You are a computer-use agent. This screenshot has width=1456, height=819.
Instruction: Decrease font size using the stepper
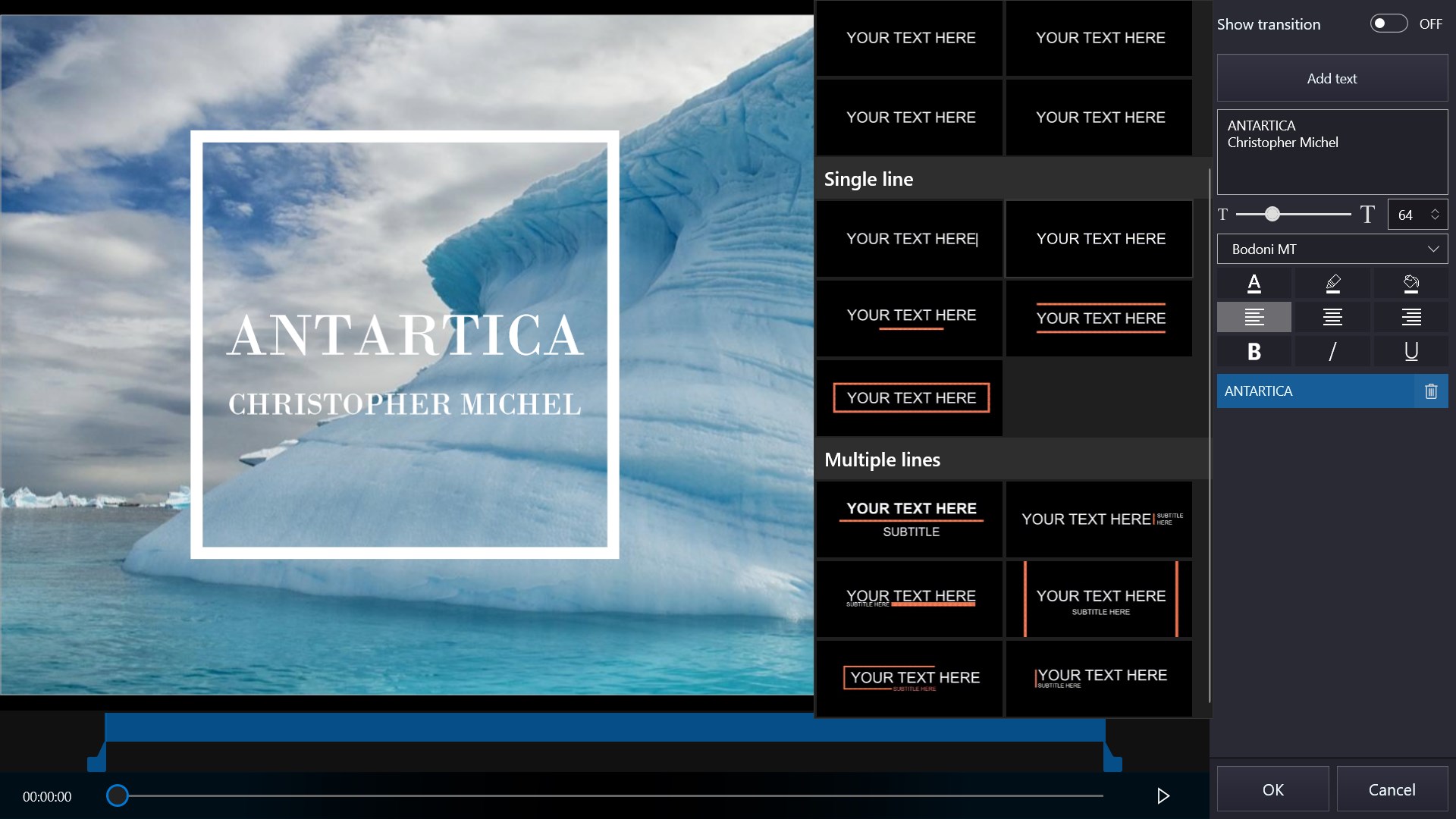tap(1436, 220)
